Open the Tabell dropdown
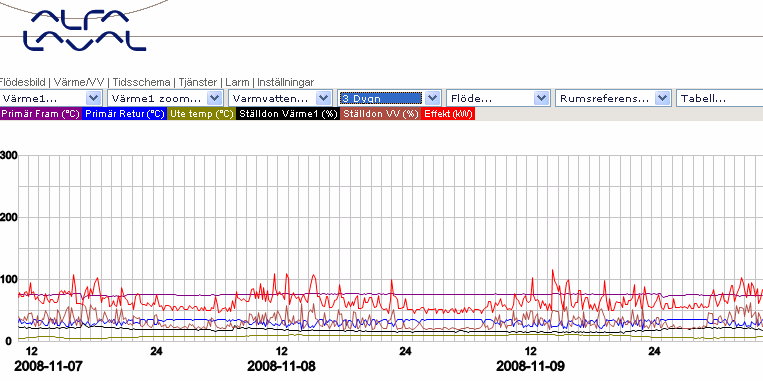Screen dimensions: 763x381 point(720,98)
